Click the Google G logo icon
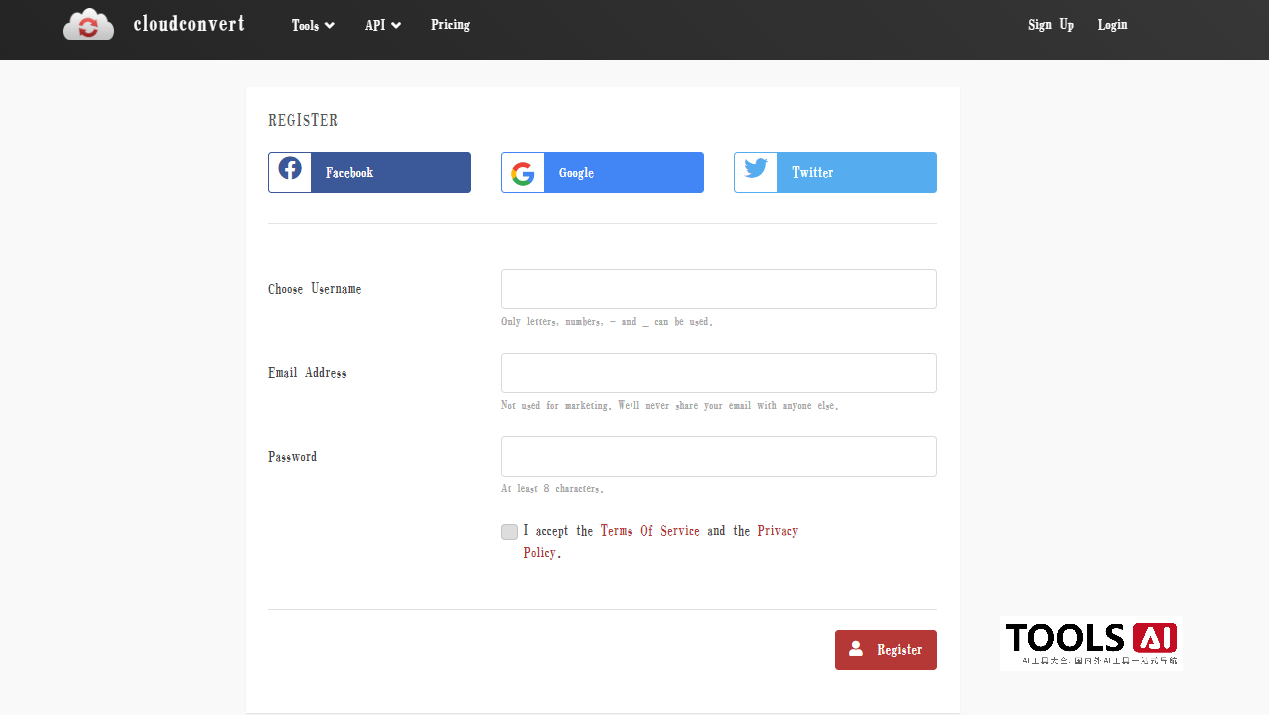The height and width of the screenshot is (715, 1269). [x=523, y=173]
